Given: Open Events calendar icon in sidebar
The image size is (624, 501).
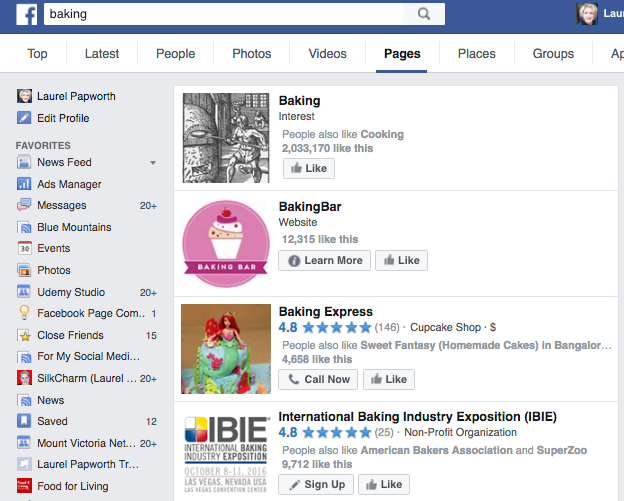Looking at the screenshot, I should [x=24, y=248].
